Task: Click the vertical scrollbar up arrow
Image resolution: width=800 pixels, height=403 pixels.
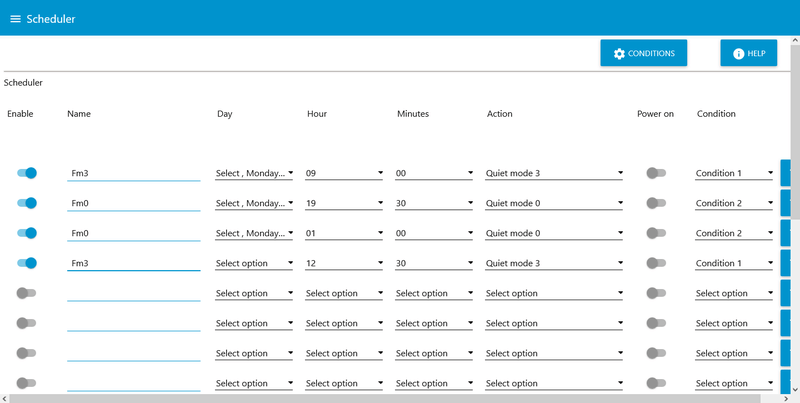Action: pos(795,40)
